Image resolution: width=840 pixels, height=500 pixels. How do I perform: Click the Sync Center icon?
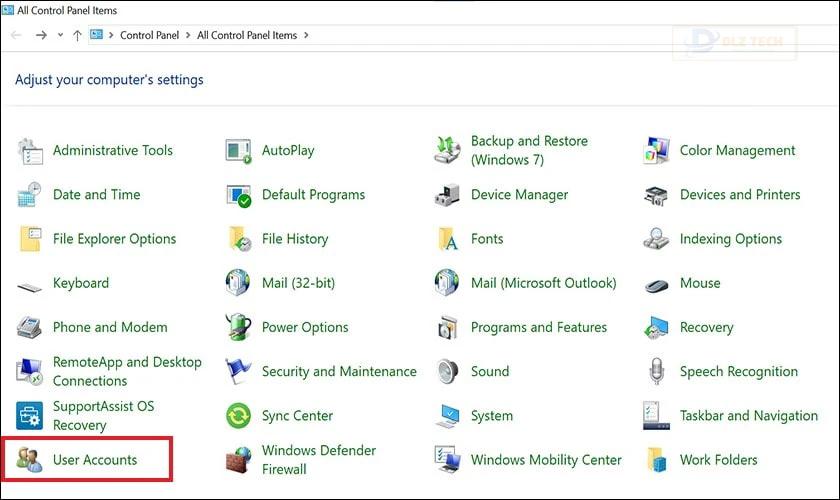[238, 416]
